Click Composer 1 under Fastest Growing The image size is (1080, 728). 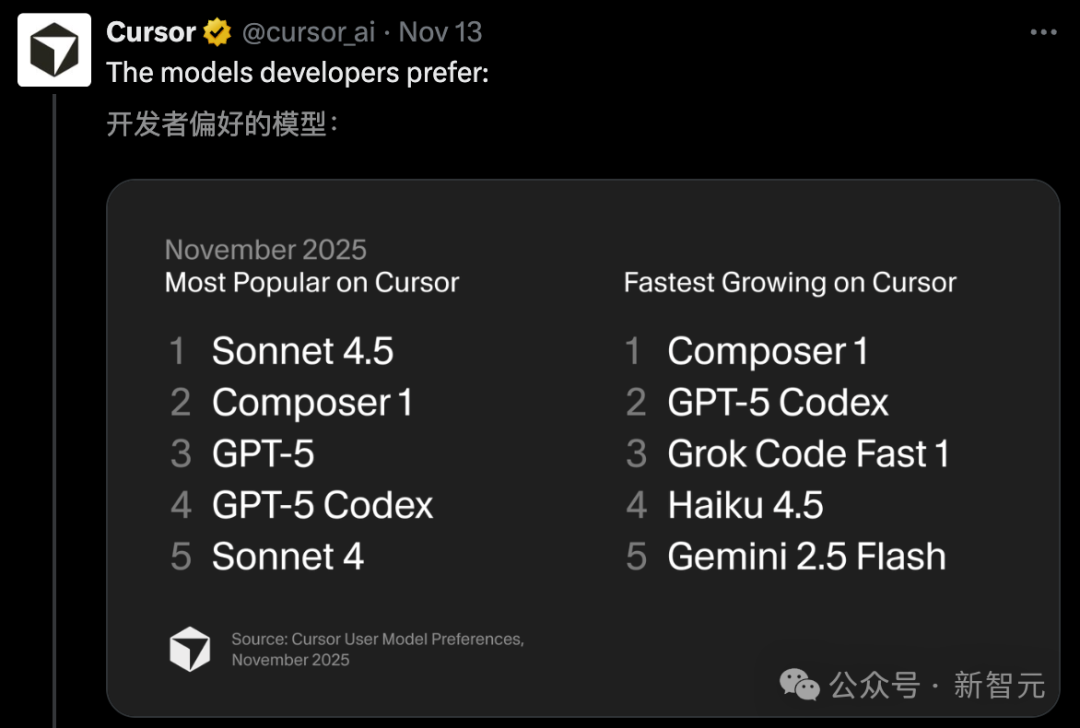tap(767, 351)
